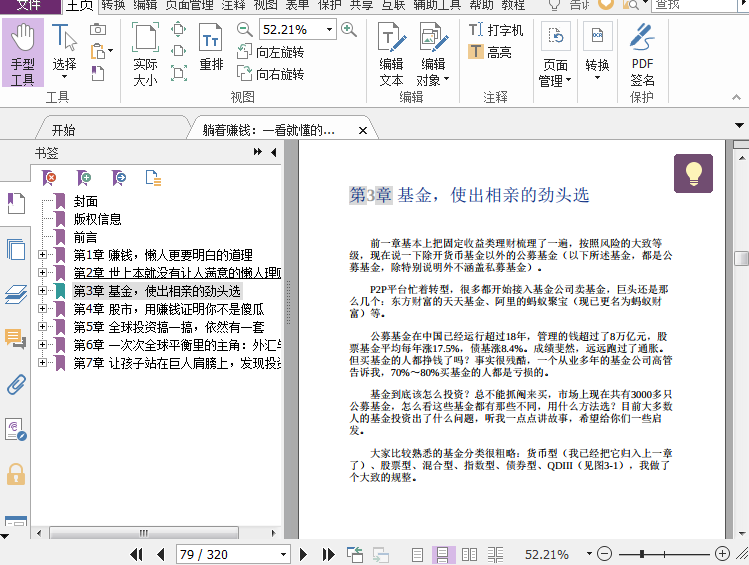Open the zoom percentage dropdown in the ribbon
The image size is (749, 565).
[329, 30]
